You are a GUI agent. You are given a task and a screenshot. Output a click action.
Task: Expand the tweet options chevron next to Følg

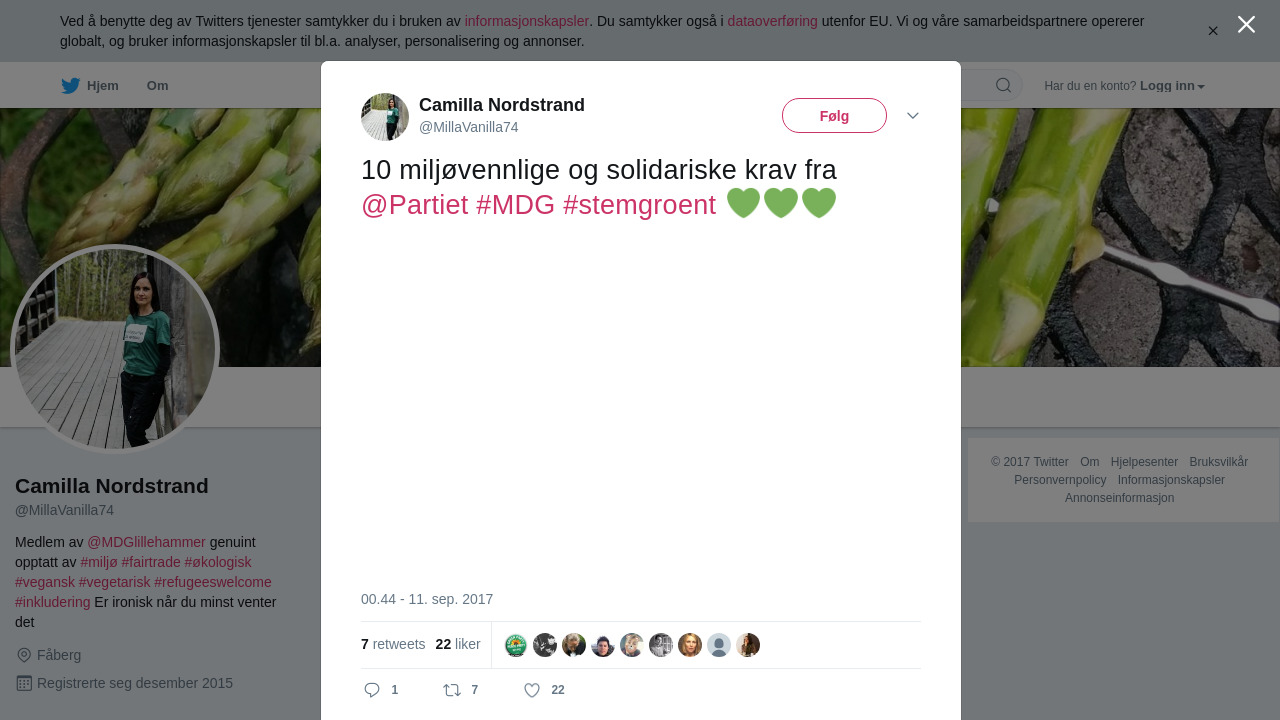(913, 116)
